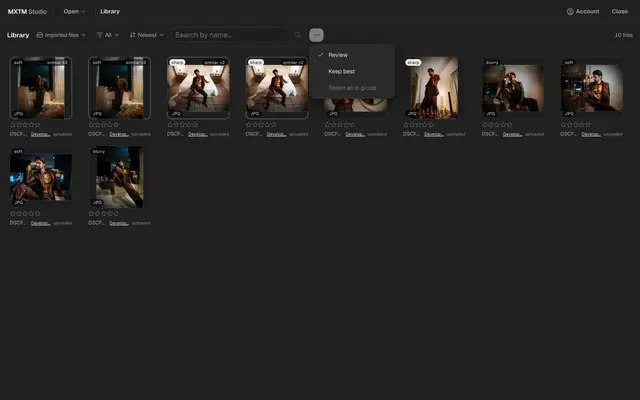Screen dimensions: 640x400
Task: Open the All filter dropdown
Action: [x=108, y=35]
